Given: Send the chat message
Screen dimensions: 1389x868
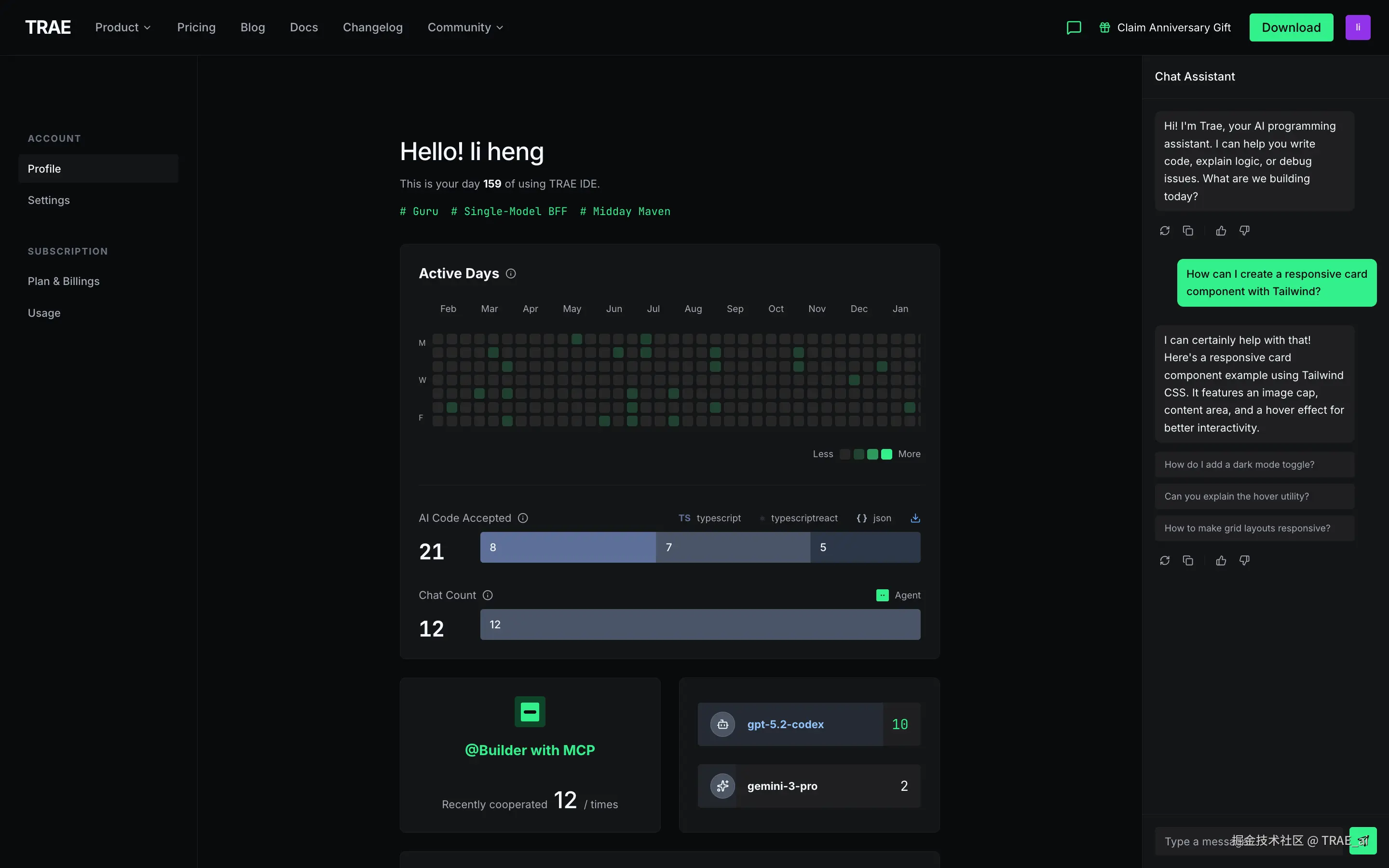Looking at the screenshot, I should pyautogui.click(x=1362, y=841).
